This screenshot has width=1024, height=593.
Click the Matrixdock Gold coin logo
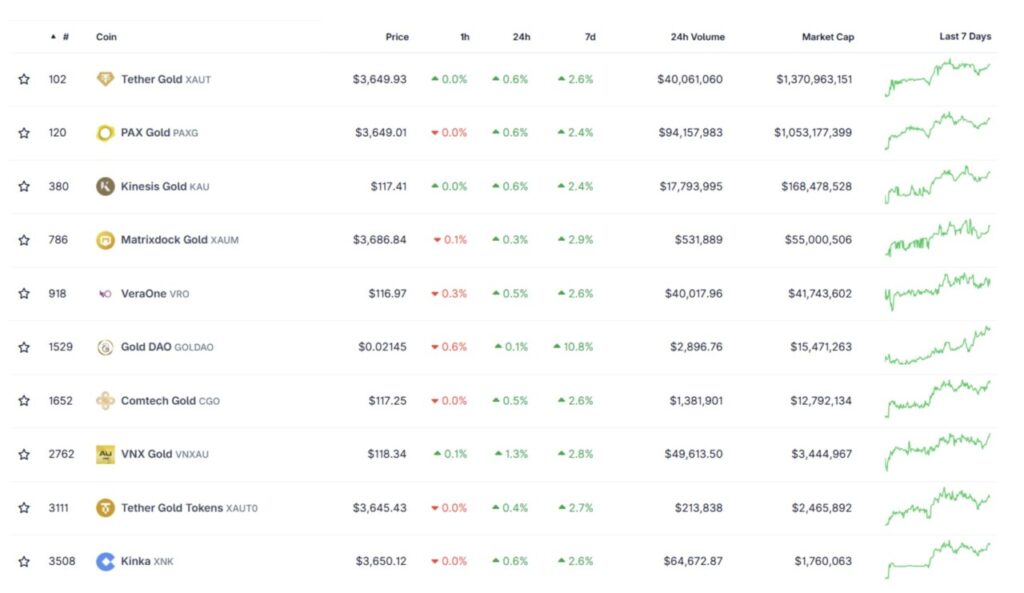click(105, 240)
